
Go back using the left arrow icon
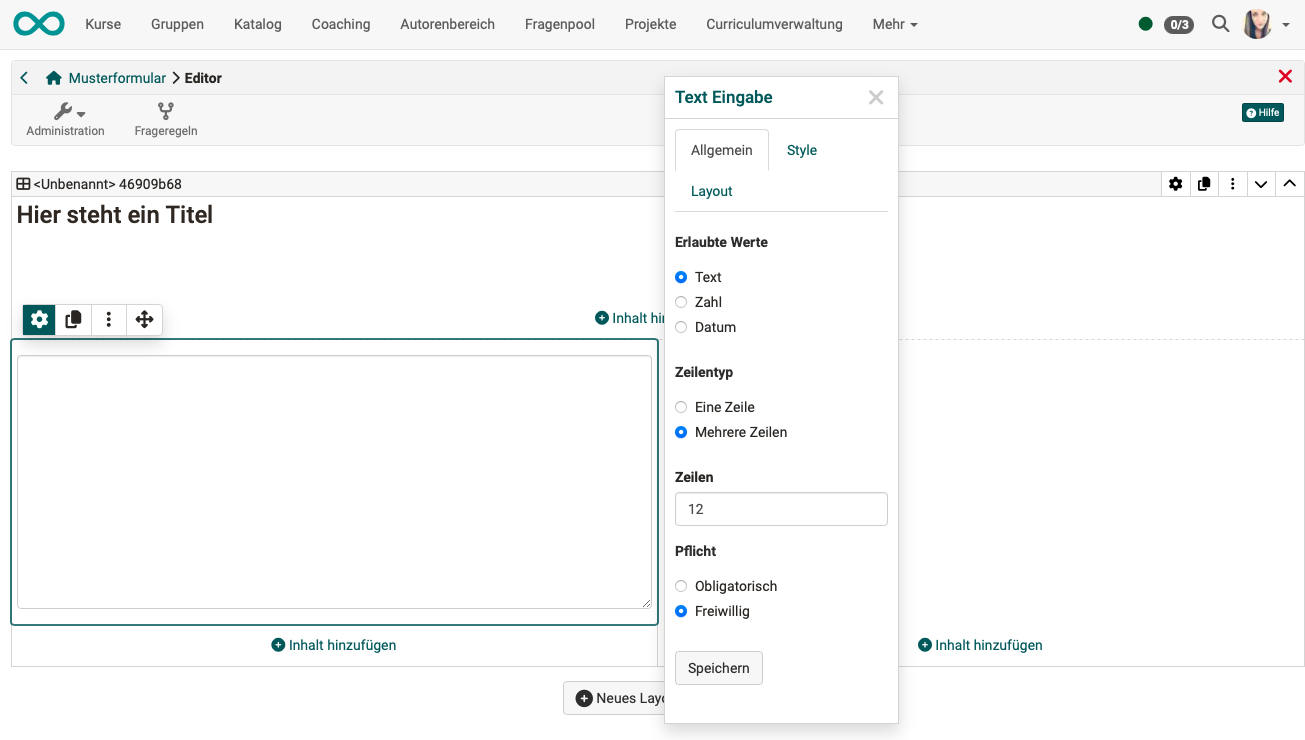click(25, 78)
